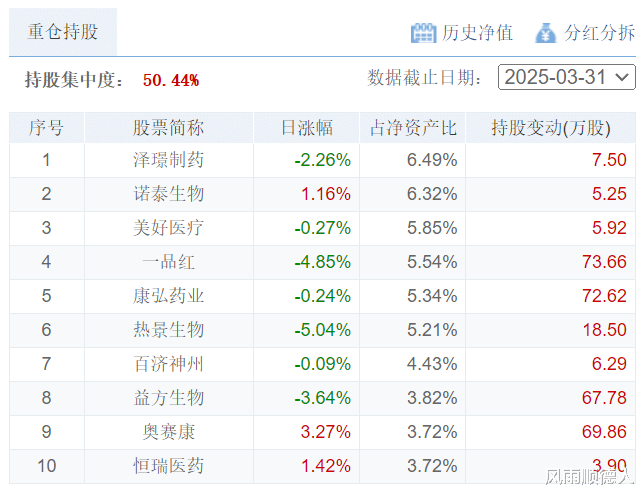
Task: Click the 6.49% net asset ratio
Action: point(432,160)
